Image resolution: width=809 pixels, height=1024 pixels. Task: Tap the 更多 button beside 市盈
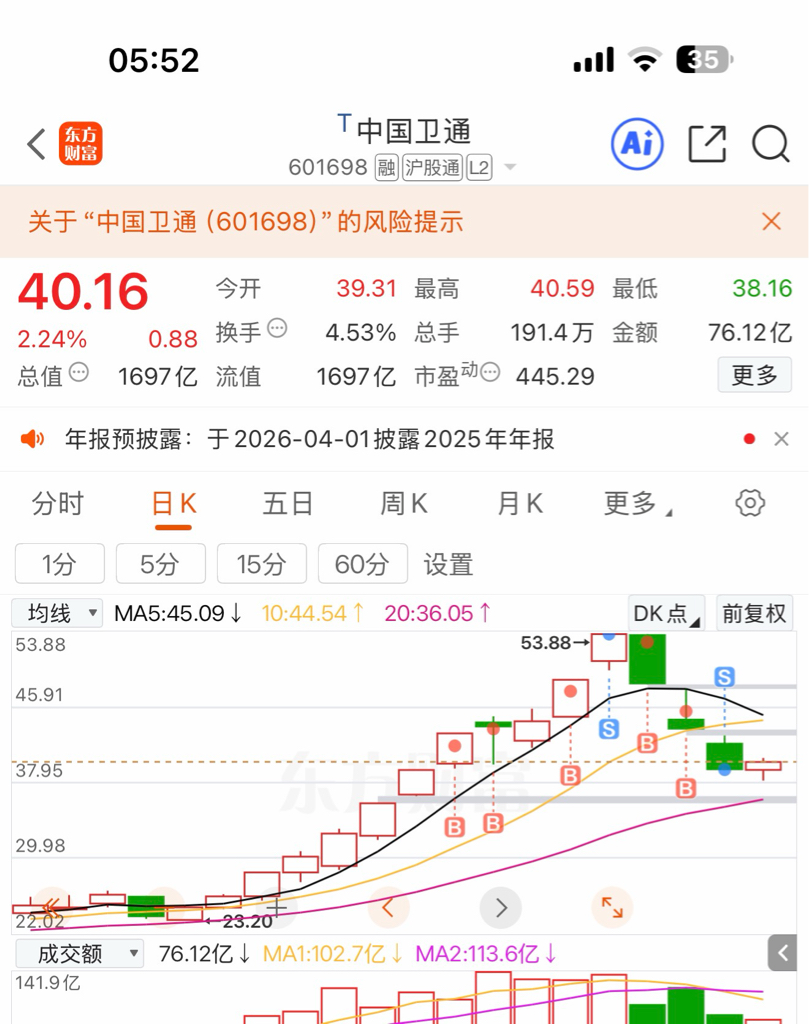click(x=754, y=375)
